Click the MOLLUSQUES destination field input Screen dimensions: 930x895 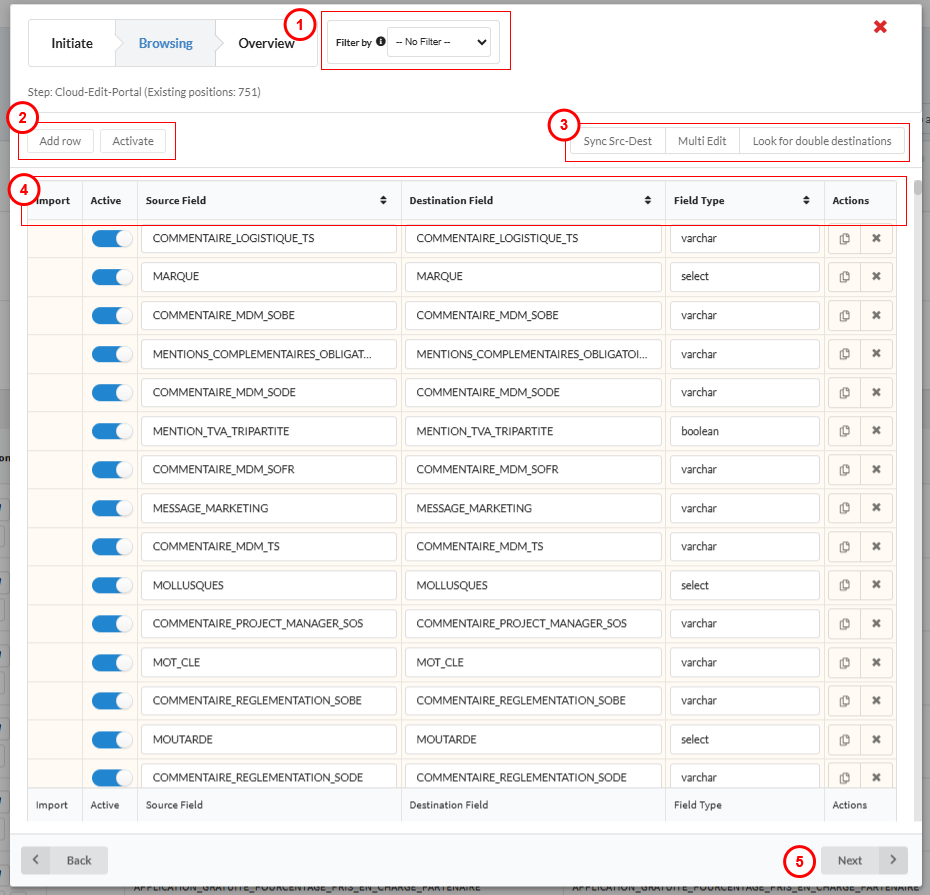(533, 586)
